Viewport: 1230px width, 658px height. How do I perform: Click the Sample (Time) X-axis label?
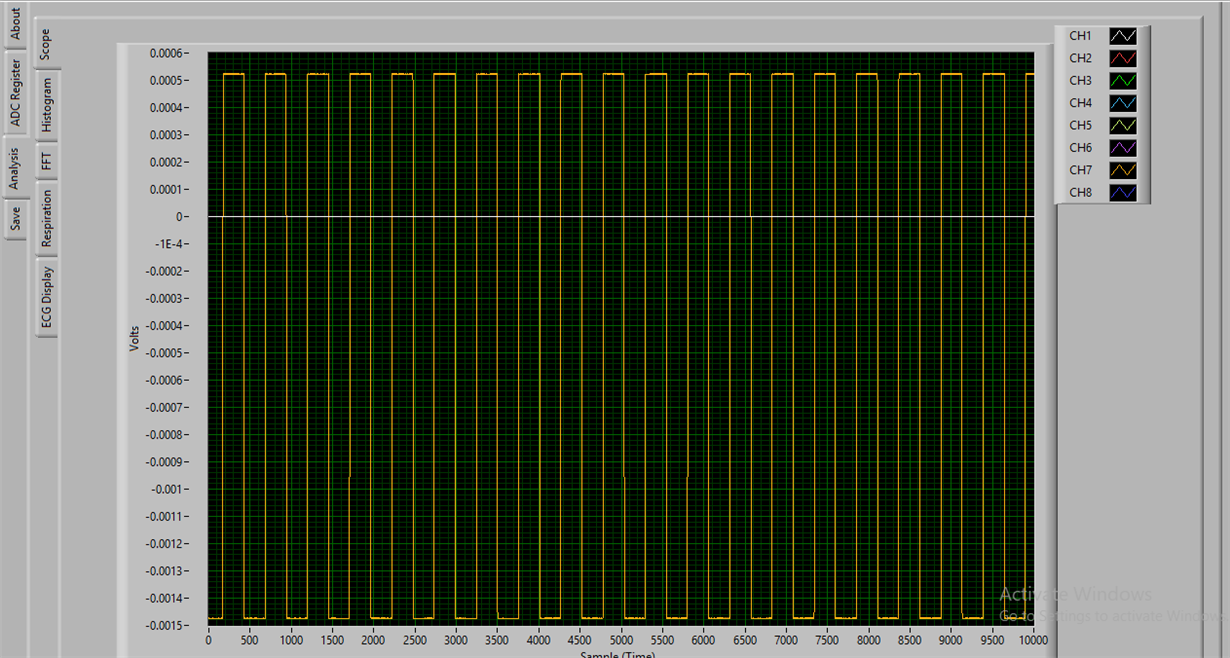(618, 654)
